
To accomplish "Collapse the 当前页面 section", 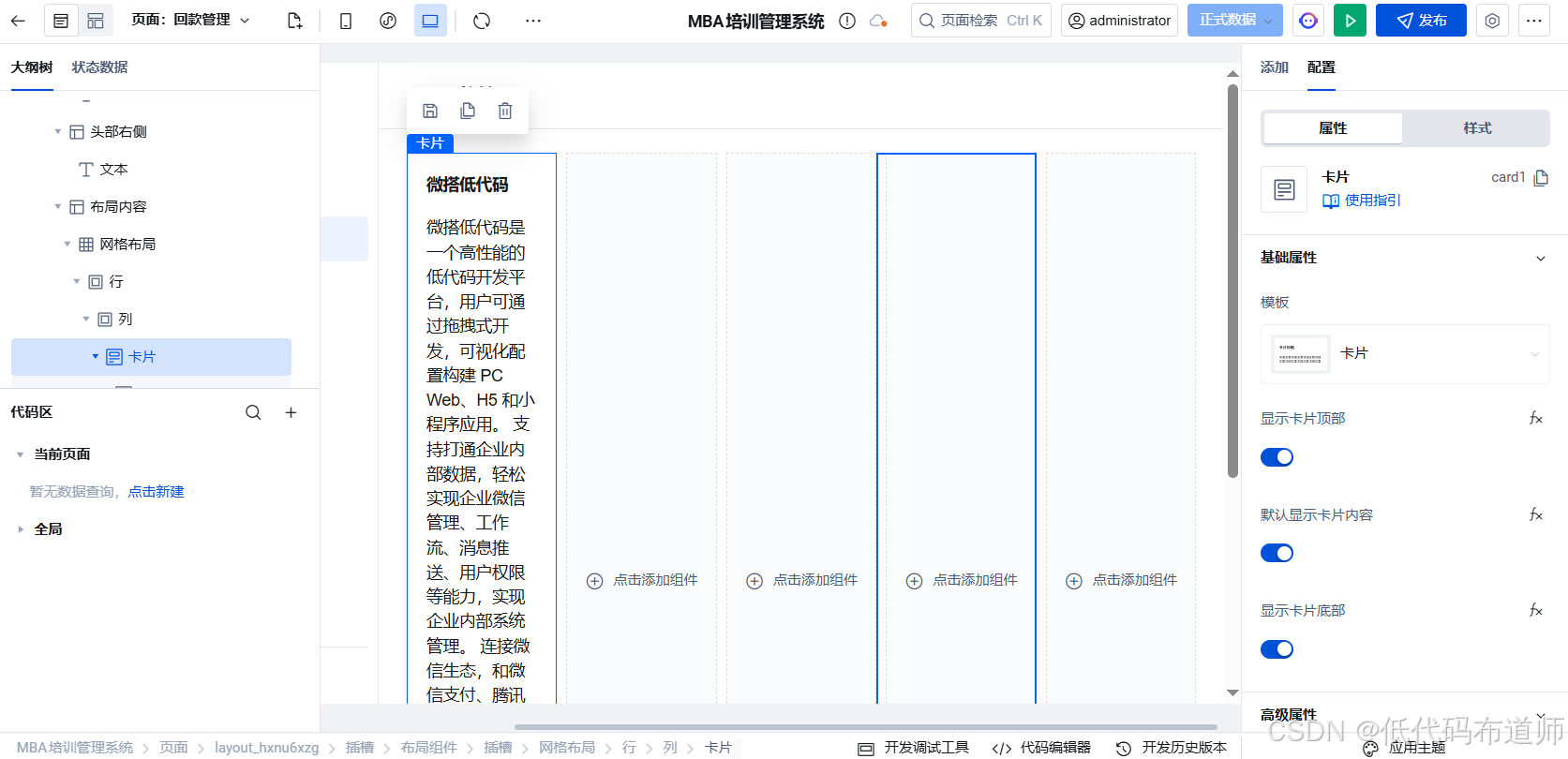I will click(21, 454).
